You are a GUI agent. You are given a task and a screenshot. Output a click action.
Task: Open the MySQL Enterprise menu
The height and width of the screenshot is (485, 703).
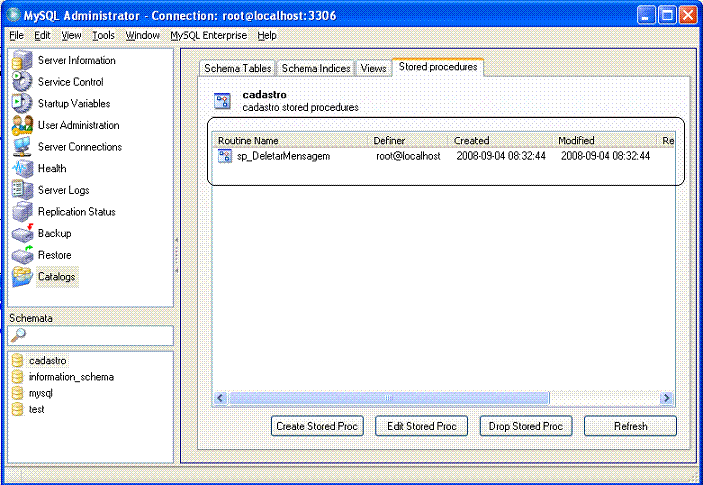208,35
